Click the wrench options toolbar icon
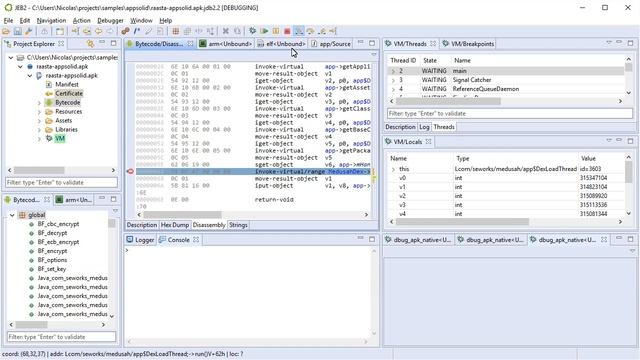Viewport: 640px width, 360px height. [x=29, y=31]
